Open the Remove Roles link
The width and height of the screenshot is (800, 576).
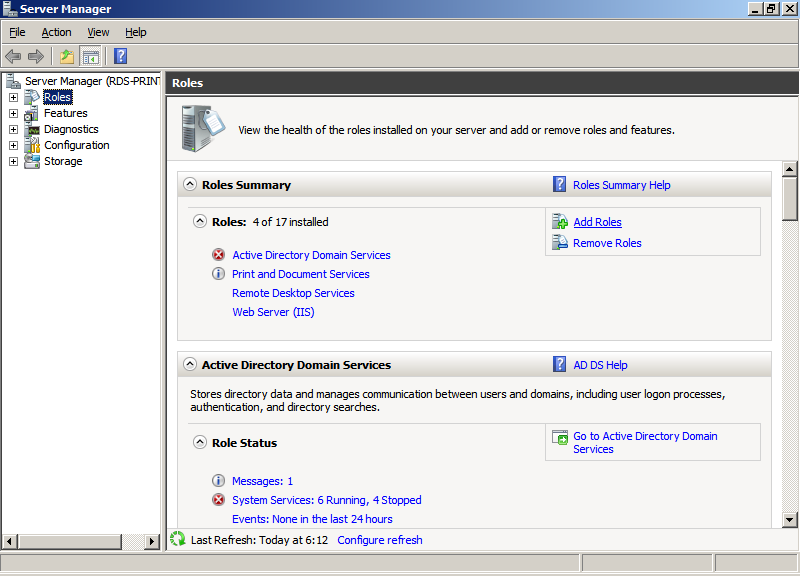tap(607, 243)
